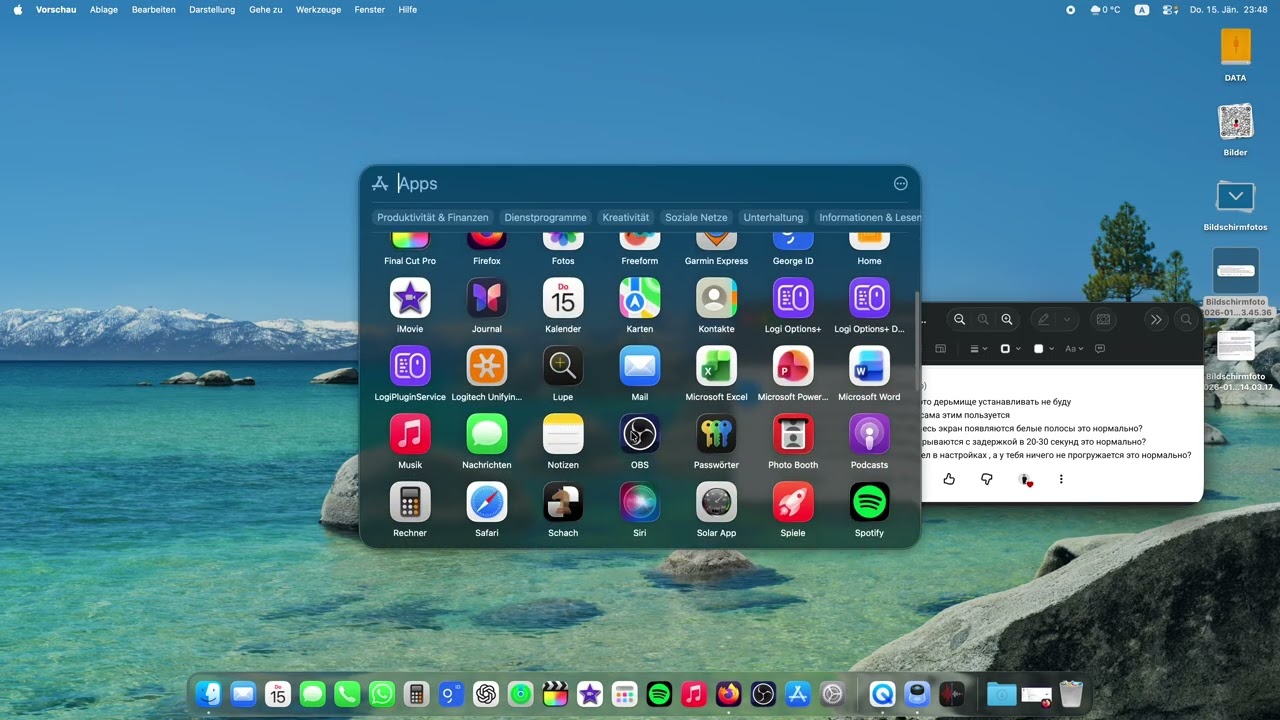
Task: Open the fill color dropdown arrow
Action: (1051, 349)
